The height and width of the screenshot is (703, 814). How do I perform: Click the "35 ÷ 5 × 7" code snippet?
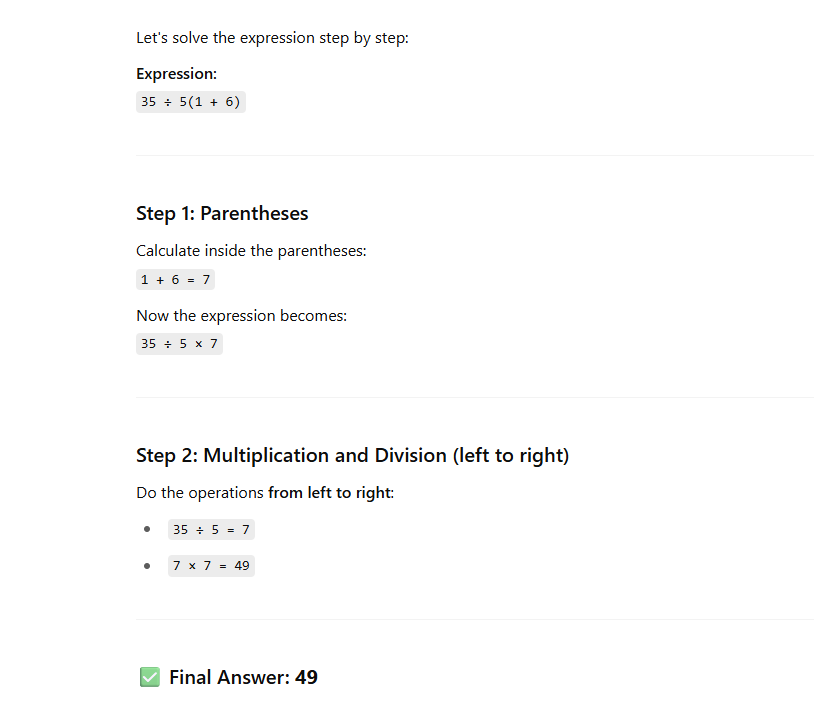[179, 344]
